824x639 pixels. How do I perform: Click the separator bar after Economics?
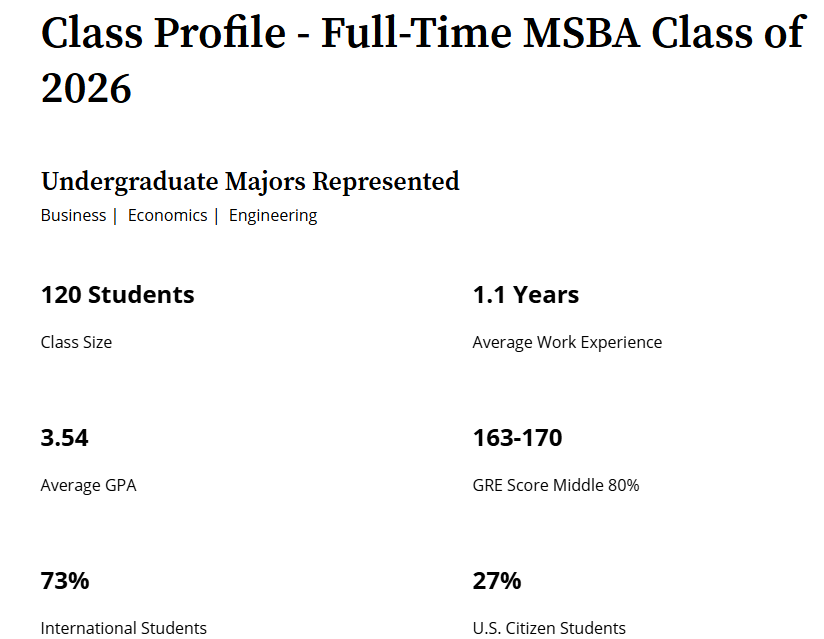[216, 215]
